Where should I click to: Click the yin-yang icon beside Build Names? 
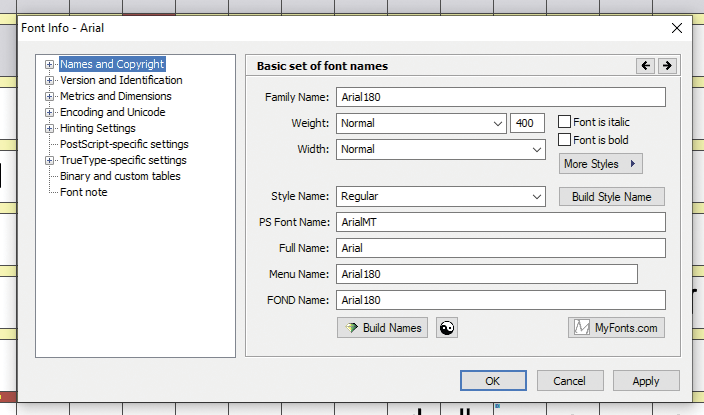pyautogui.click(x=447, y=328)
